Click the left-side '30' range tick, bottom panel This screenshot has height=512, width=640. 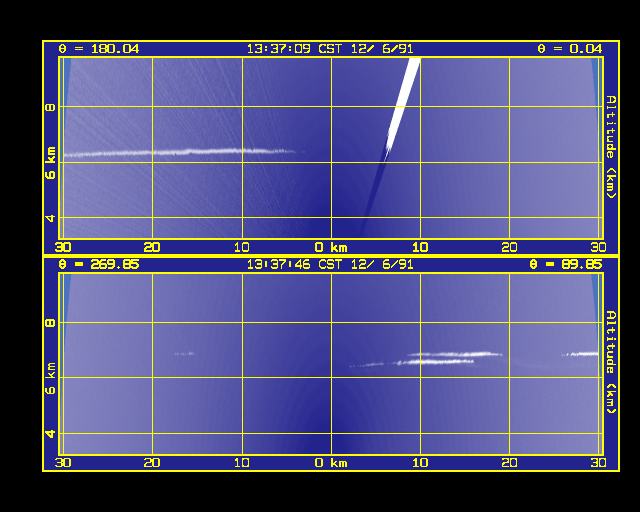63,463
